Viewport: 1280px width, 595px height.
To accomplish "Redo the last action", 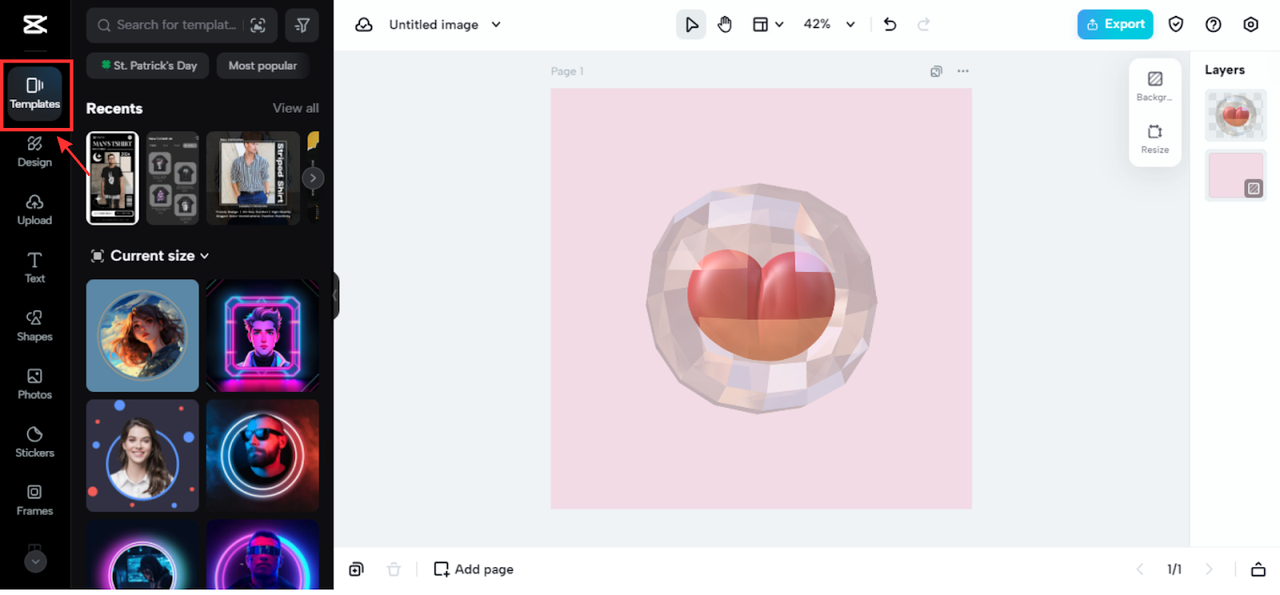I will click(924, 25).
